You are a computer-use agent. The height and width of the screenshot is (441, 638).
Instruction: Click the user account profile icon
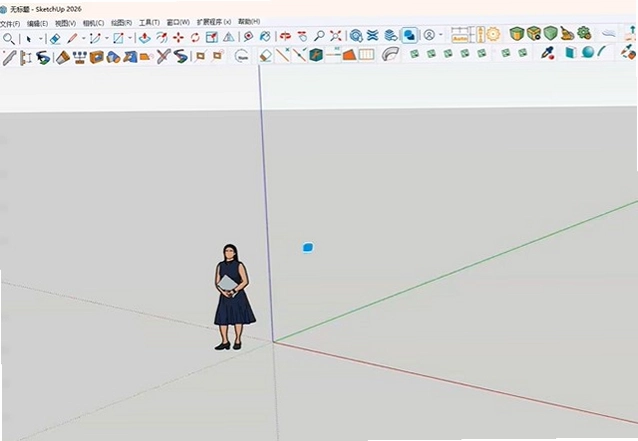pyautogui.click(x=429, y=35)
